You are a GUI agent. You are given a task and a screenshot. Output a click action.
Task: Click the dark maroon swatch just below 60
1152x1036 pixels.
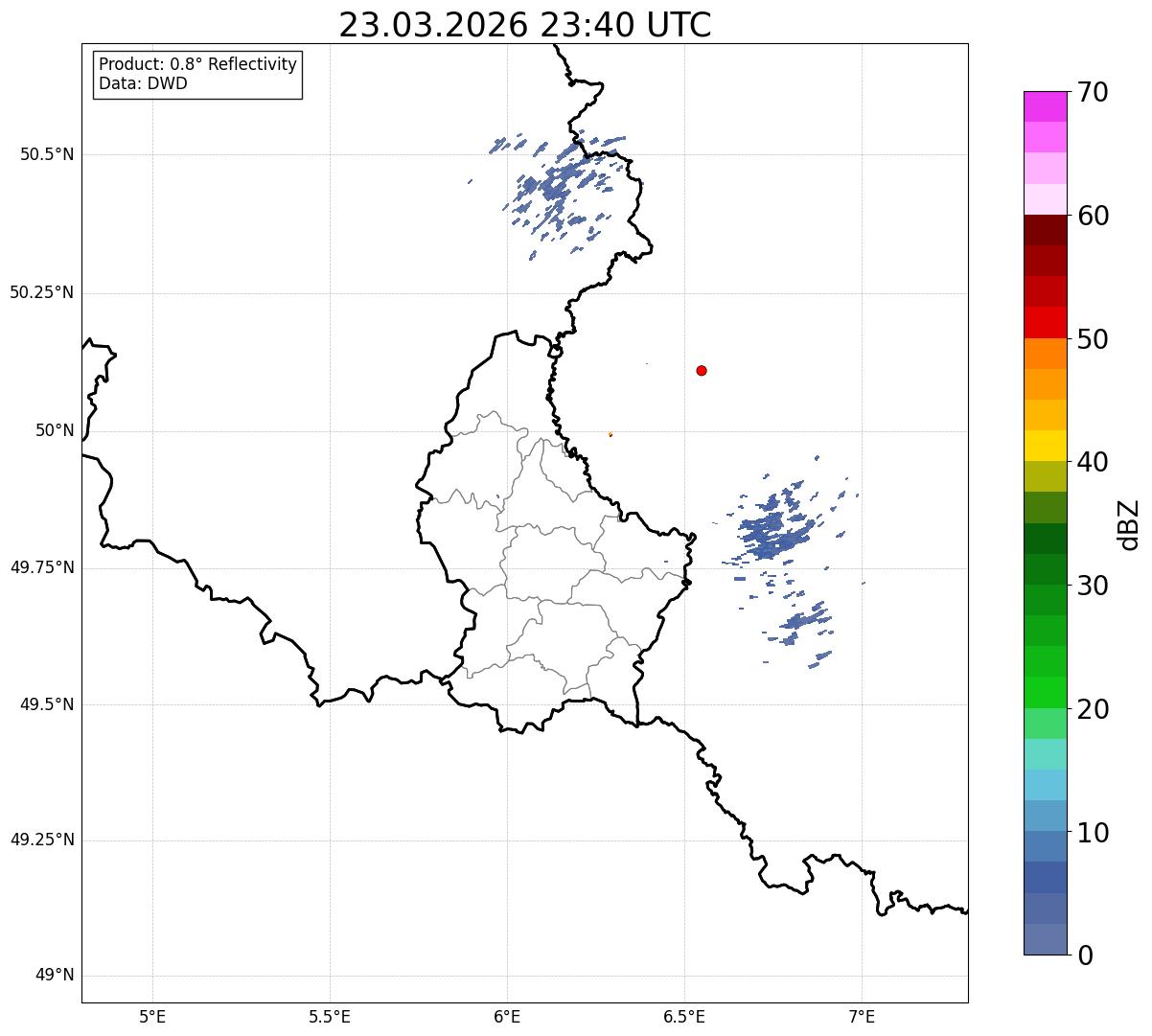1045,230
